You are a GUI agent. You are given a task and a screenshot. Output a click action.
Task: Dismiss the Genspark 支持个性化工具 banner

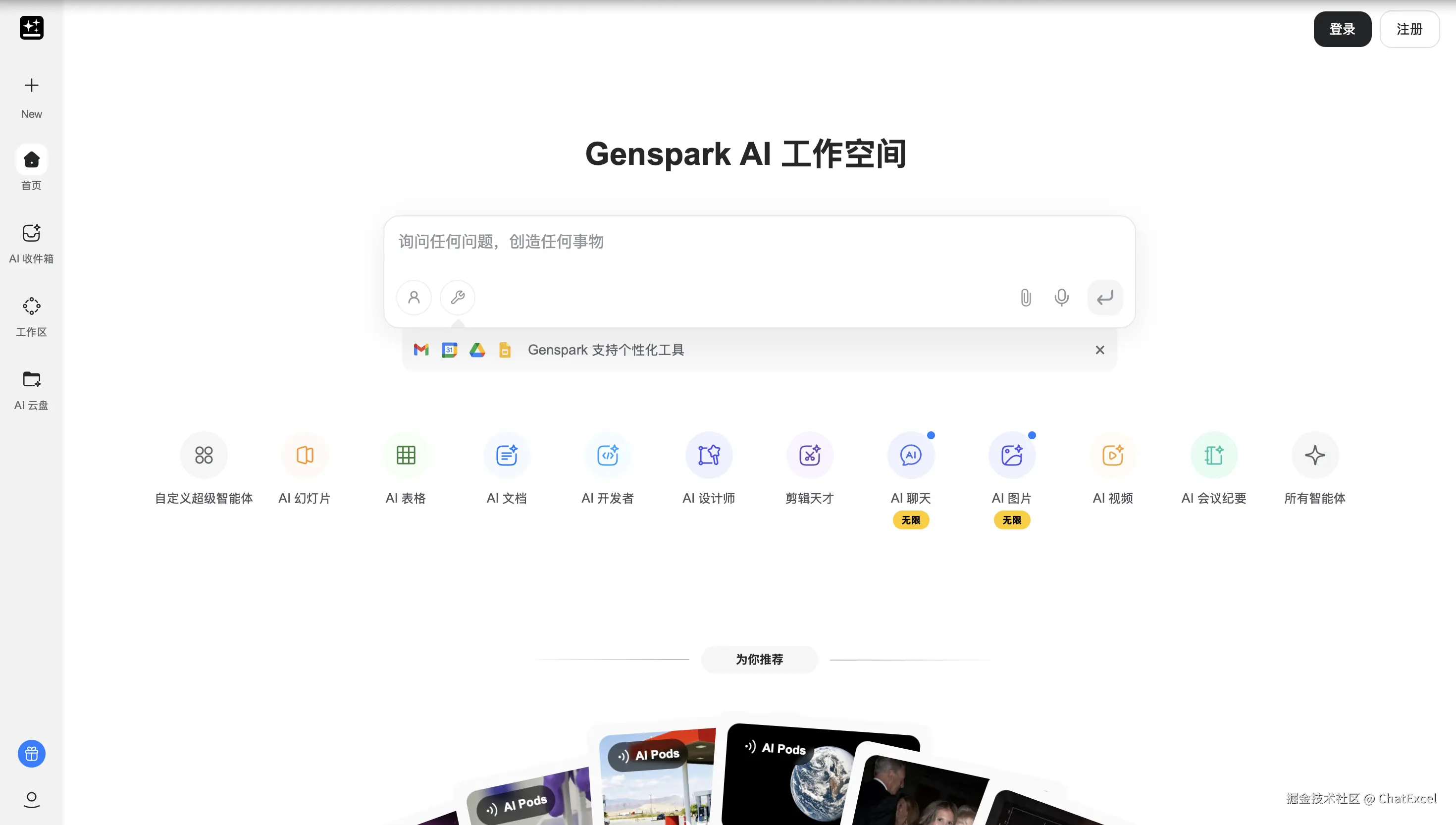(x=1099, y=350)
